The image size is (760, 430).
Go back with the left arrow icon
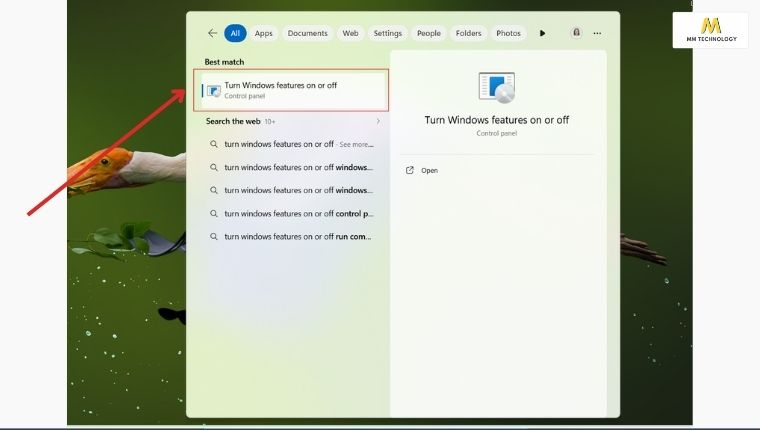coord(212,33)
